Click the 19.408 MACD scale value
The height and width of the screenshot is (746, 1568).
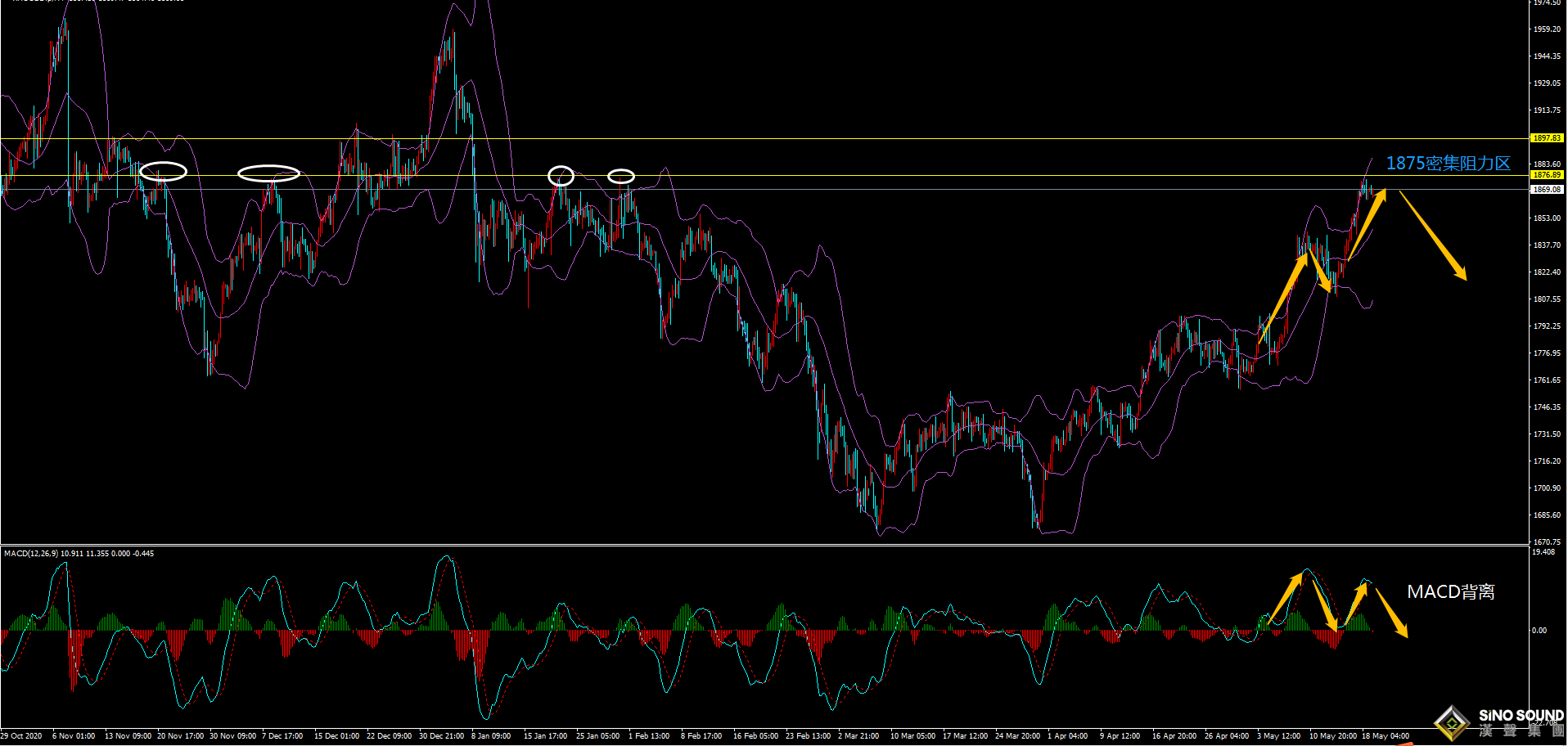pos(1543,553)
